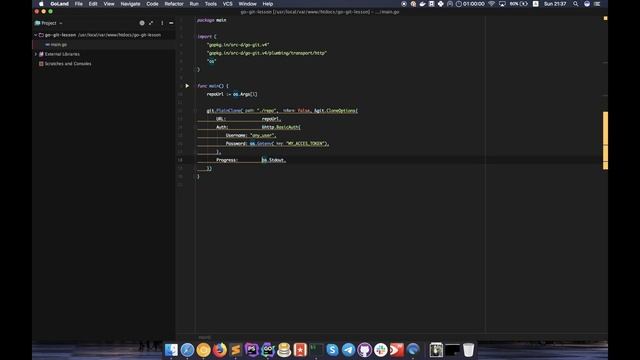Open the Window menu
Screen dimensions: 640x360
coord(247,4)
